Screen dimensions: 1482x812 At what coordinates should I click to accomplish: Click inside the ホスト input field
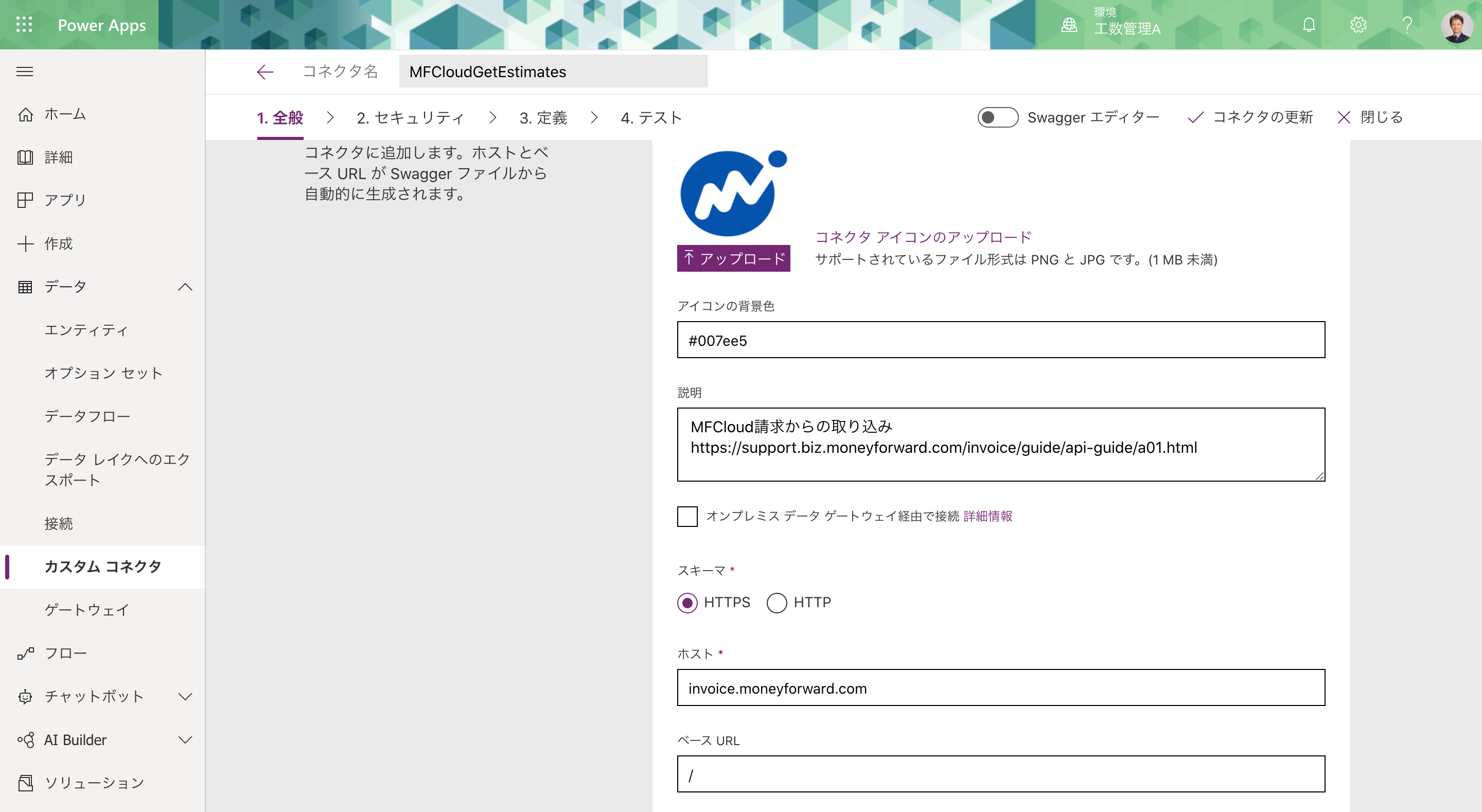1001,687
